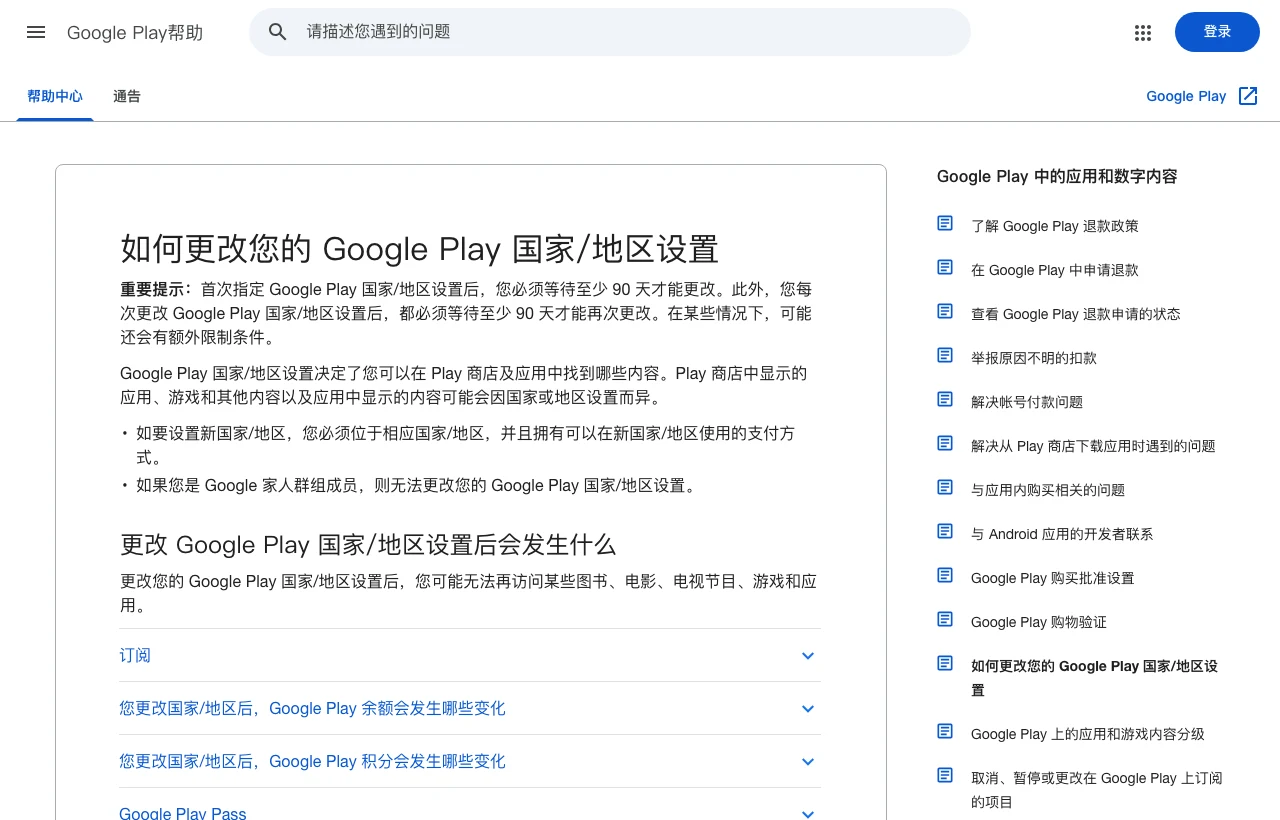1280x820 pixels.
Task: Click article icon beside Google Play 上的应用和游戏内容分级
Action: coord(945,731)
